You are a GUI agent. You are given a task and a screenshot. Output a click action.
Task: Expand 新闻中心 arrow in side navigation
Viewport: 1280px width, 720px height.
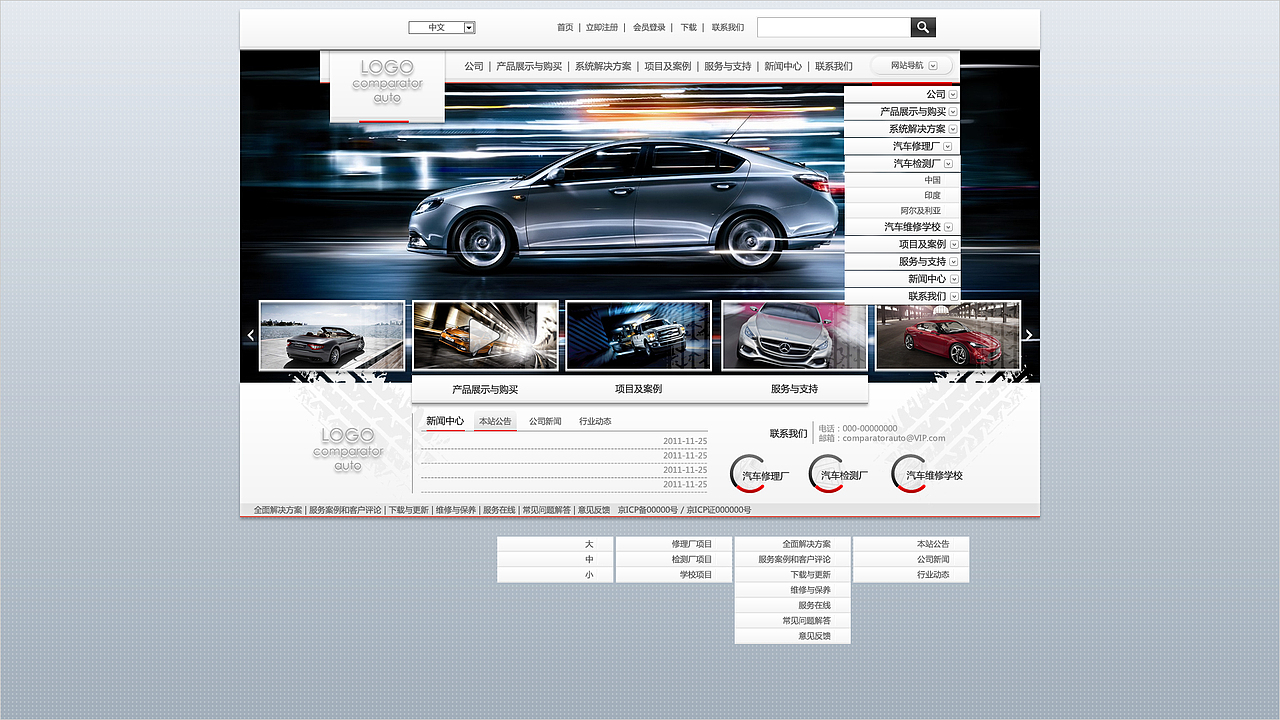tap(954, 279)
